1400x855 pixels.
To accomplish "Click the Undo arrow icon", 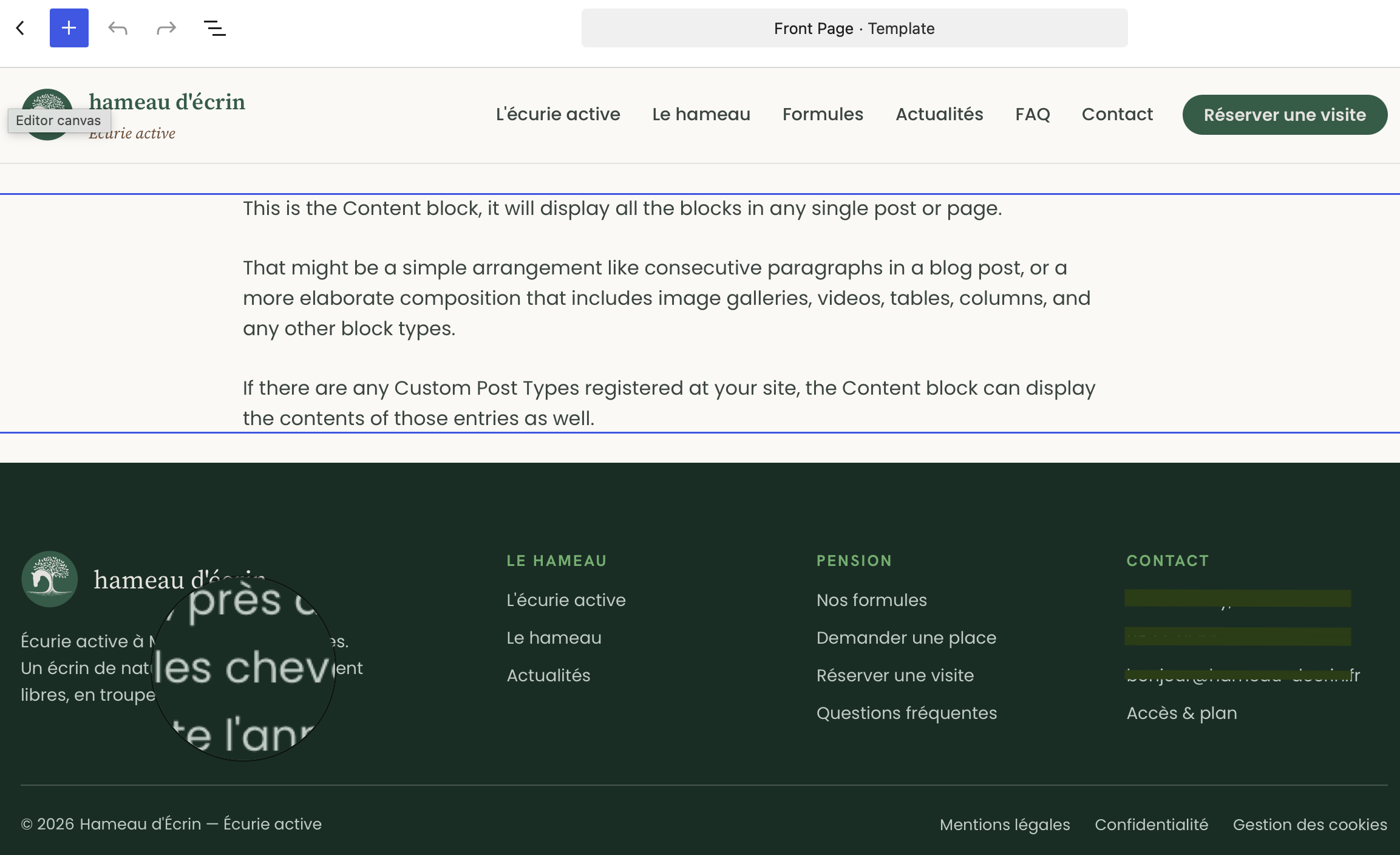I will point(118,28).
